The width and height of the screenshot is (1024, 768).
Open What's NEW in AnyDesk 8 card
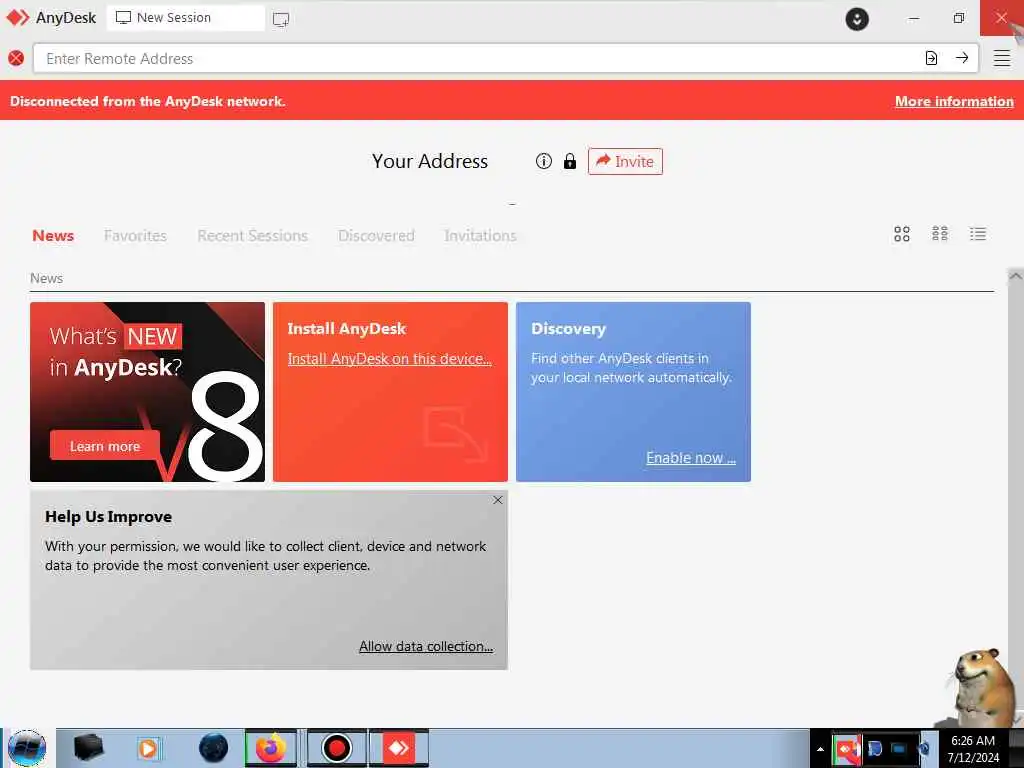tap(148, 392)
